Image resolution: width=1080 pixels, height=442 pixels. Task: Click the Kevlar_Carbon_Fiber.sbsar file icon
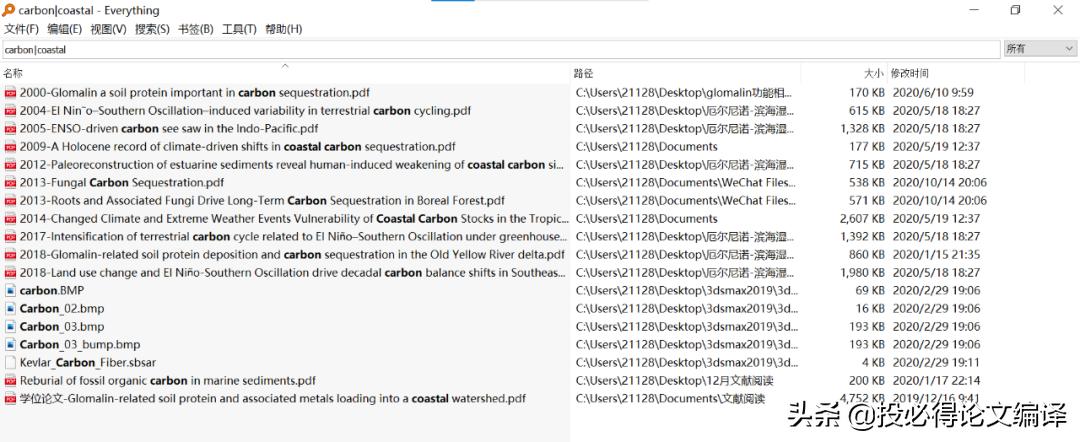10,363
